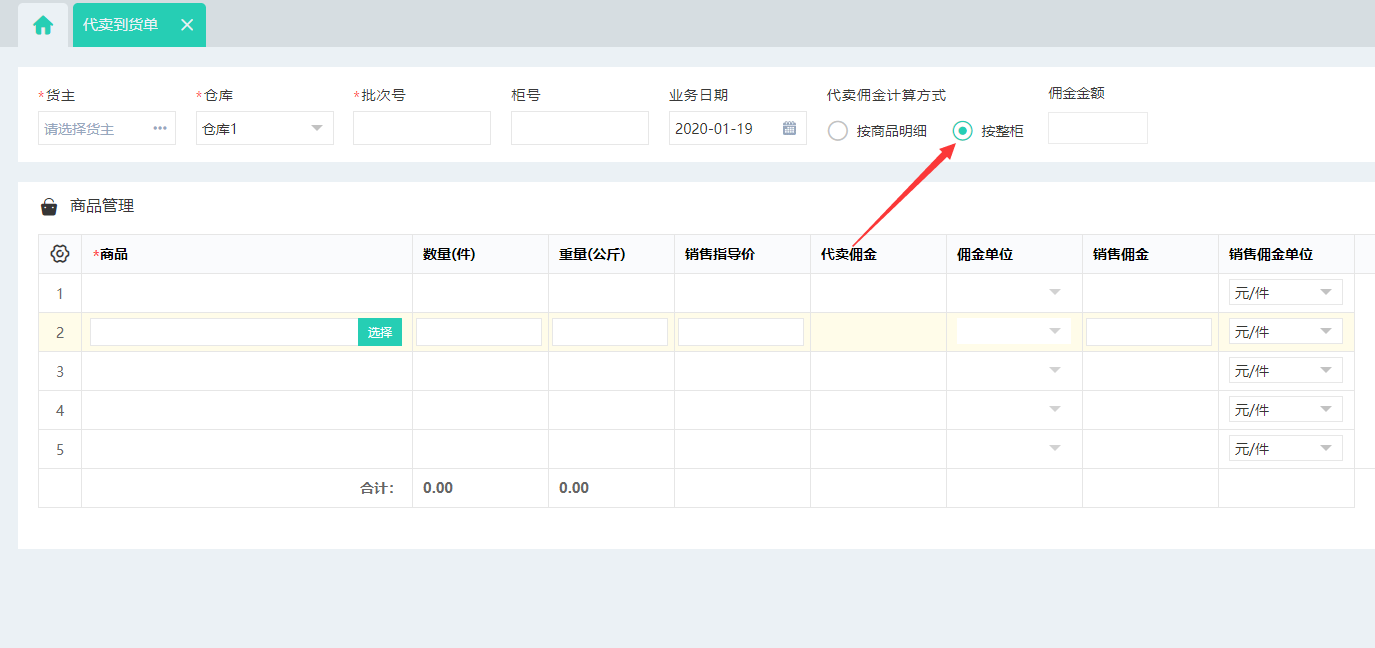1375x648 pixels.
Task: Open row 5 销售佣金单位 元/件 dropdown
Action: [x=1286, y=448]
